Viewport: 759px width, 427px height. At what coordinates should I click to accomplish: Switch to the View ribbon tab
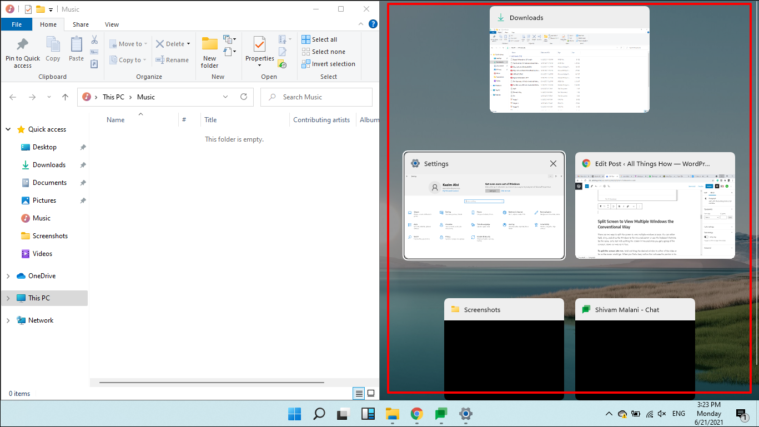(x=111, y=24)
